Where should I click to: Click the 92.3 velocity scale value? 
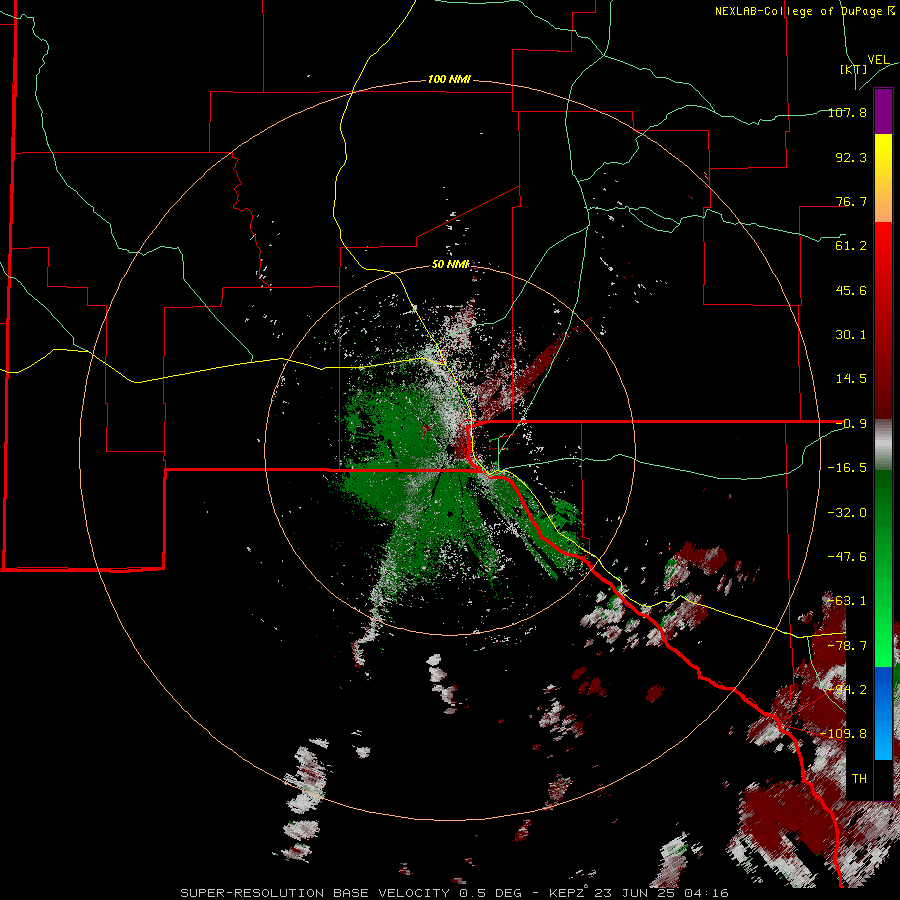click(851, 157)
